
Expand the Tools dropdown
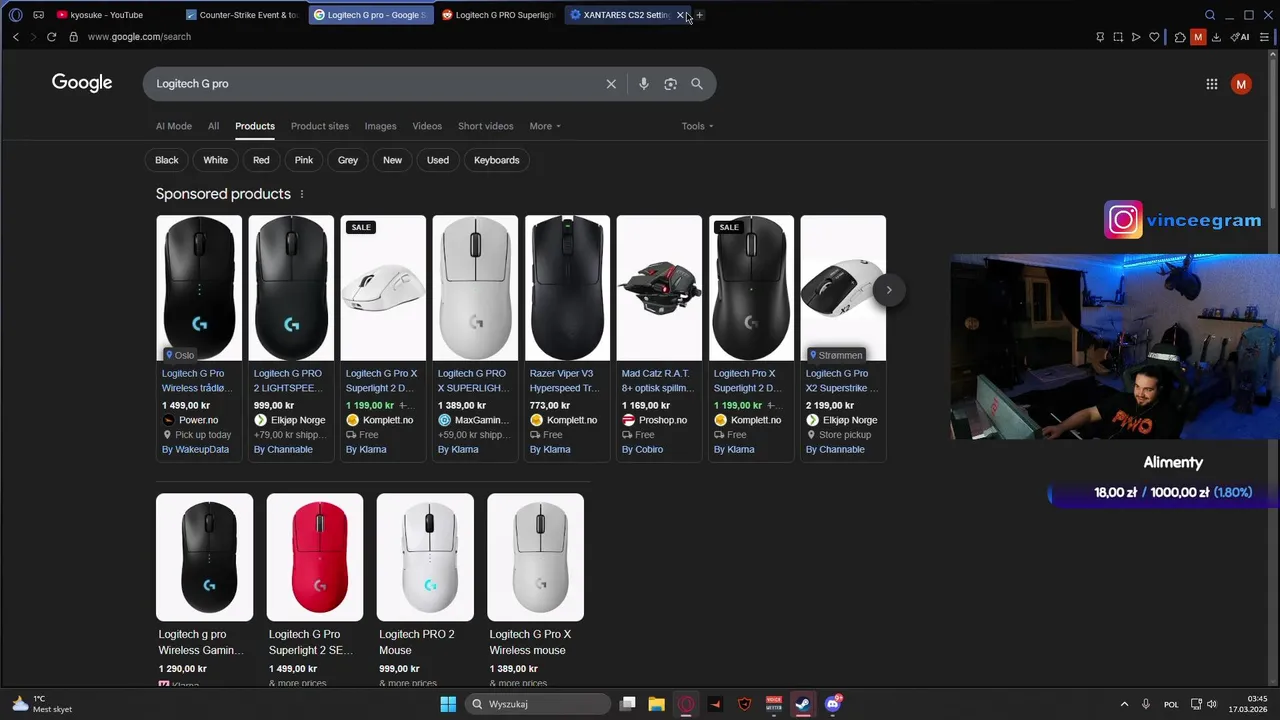697,126
